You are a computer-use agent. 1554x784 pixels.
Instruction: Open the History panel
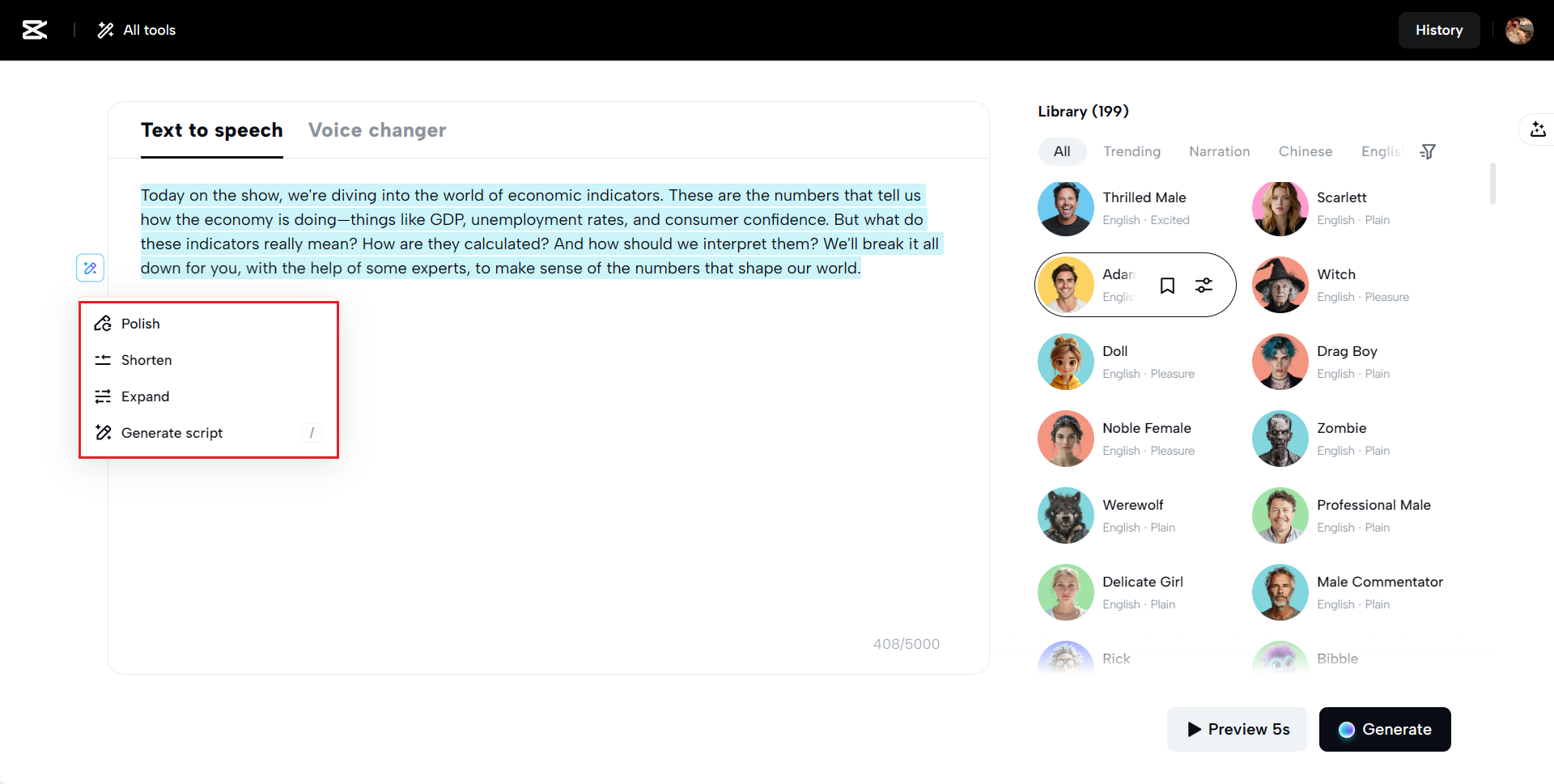1438,30
